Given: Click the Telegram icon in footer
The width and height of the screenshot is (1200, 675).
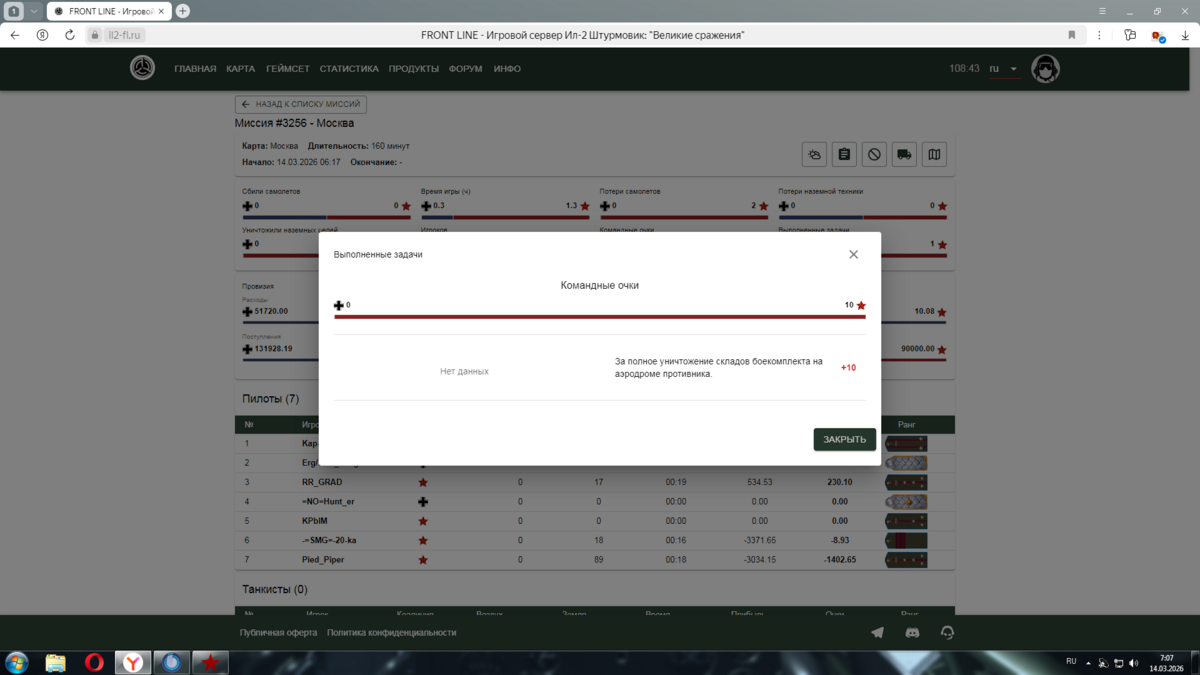Looking at the screenshot, I should click(x=877, y=632).
